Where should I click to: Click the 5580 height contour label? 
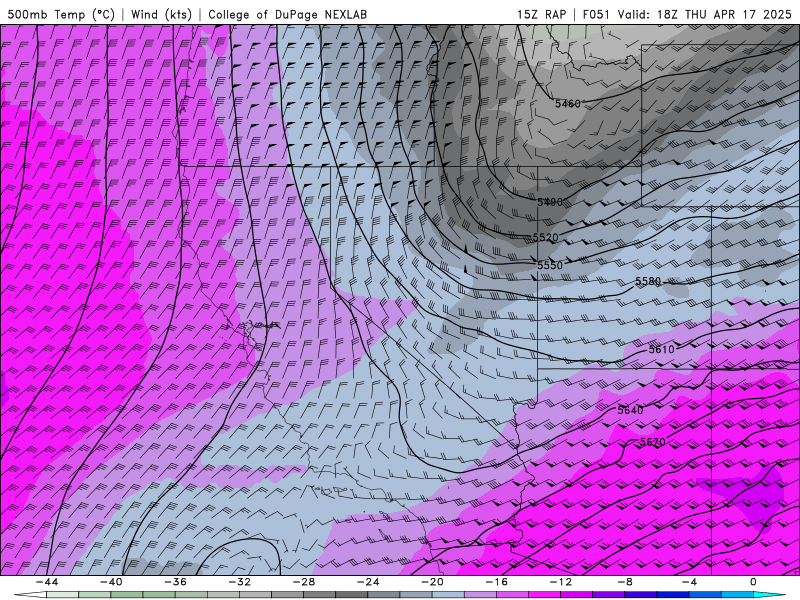[648, 282]
